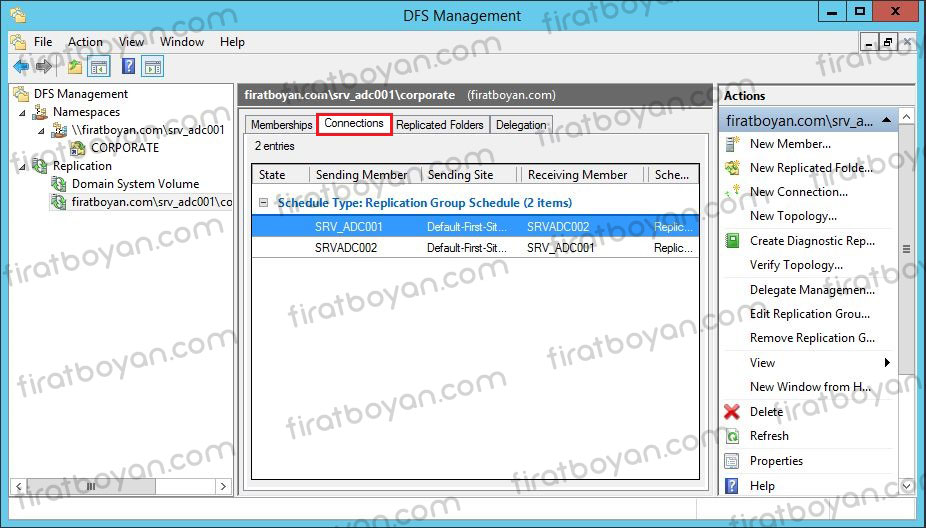Toggle the Show/Hide Console Tree toolbar icon
This screenshot has width=926, height=528.
pos(99,67)
